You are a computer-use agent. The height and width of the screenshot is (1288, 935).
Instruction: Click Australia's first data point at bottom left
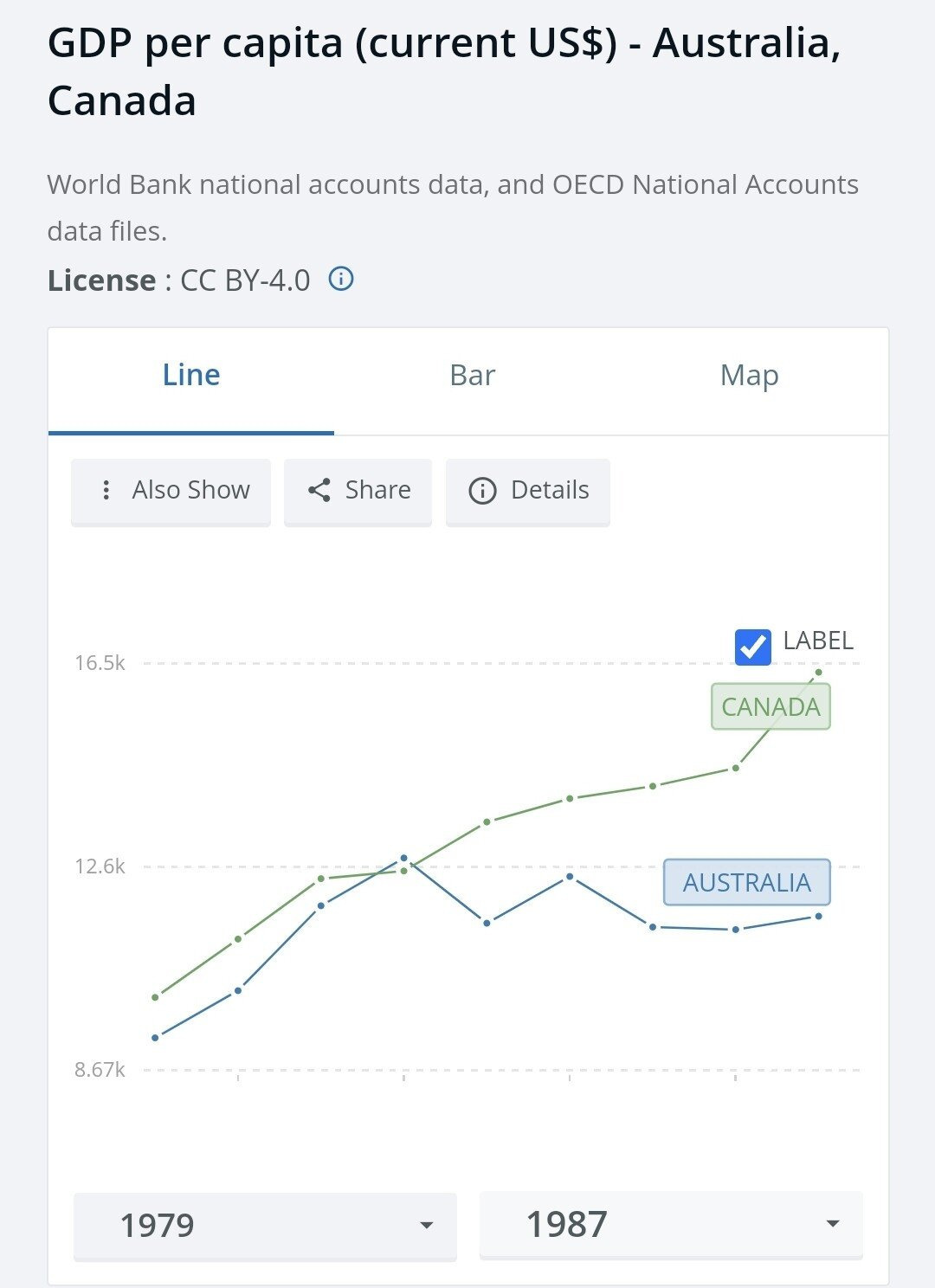pos(155,1038)
